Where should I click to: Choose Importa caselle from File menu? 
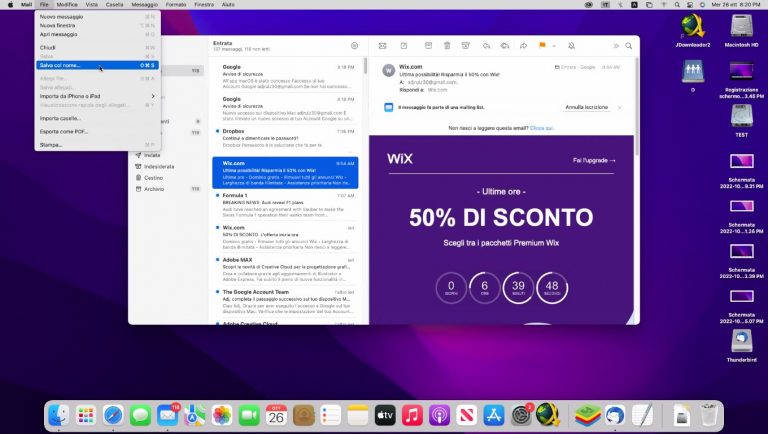(x=97, y=118)
